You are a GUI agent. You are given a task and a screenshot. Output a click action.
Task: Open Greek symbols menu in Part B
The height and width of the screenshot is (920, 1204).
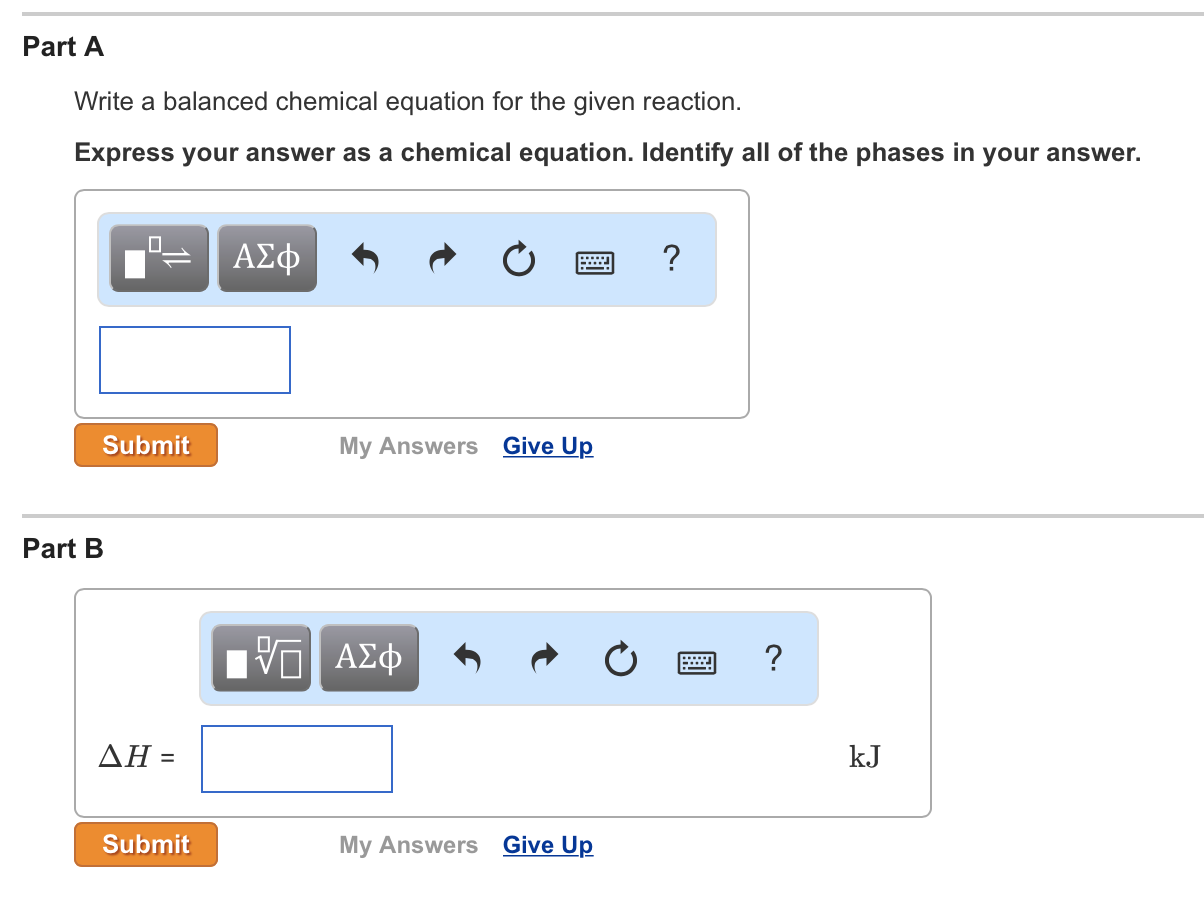pos(369,658)
